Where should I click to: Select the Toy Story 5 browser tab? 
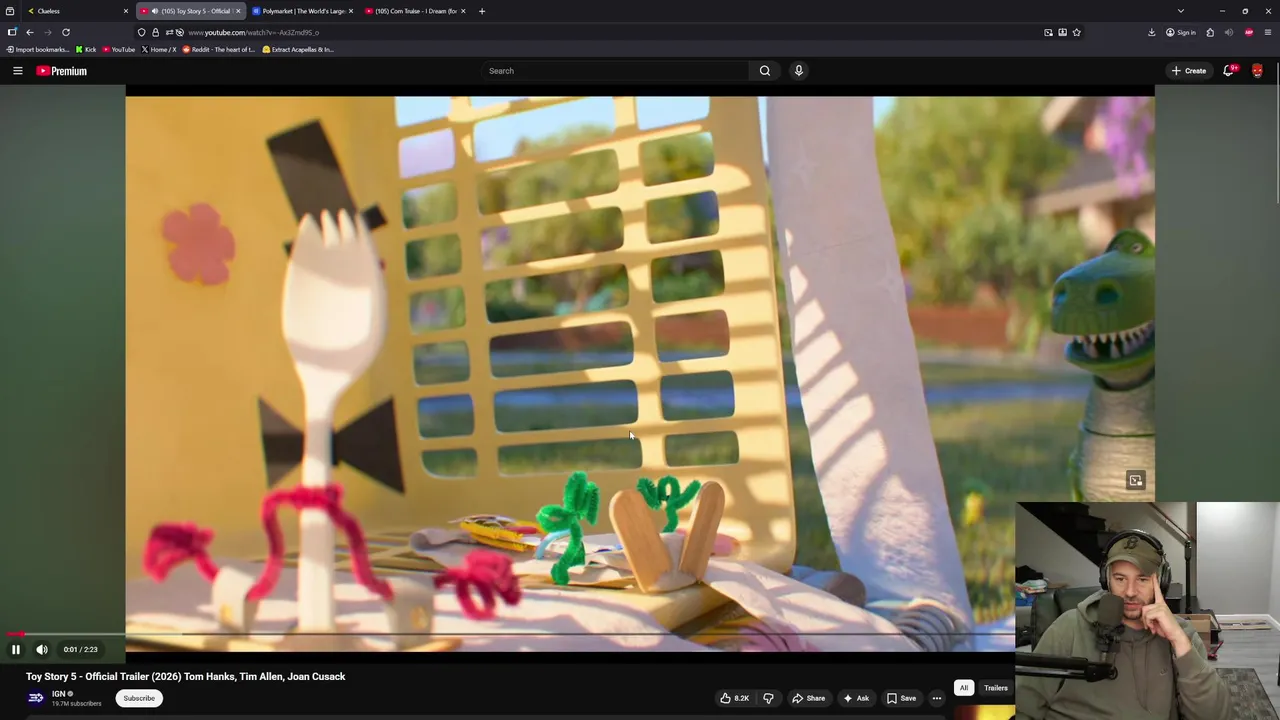click(190, 11)
